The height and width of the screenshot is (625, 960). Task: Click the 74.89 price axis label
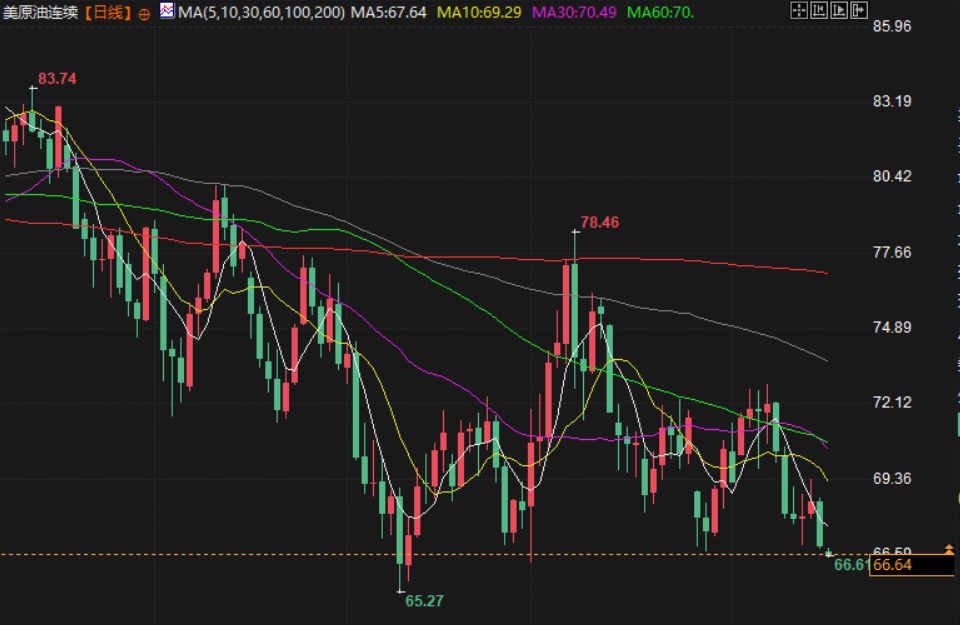(x=891, y=327)
